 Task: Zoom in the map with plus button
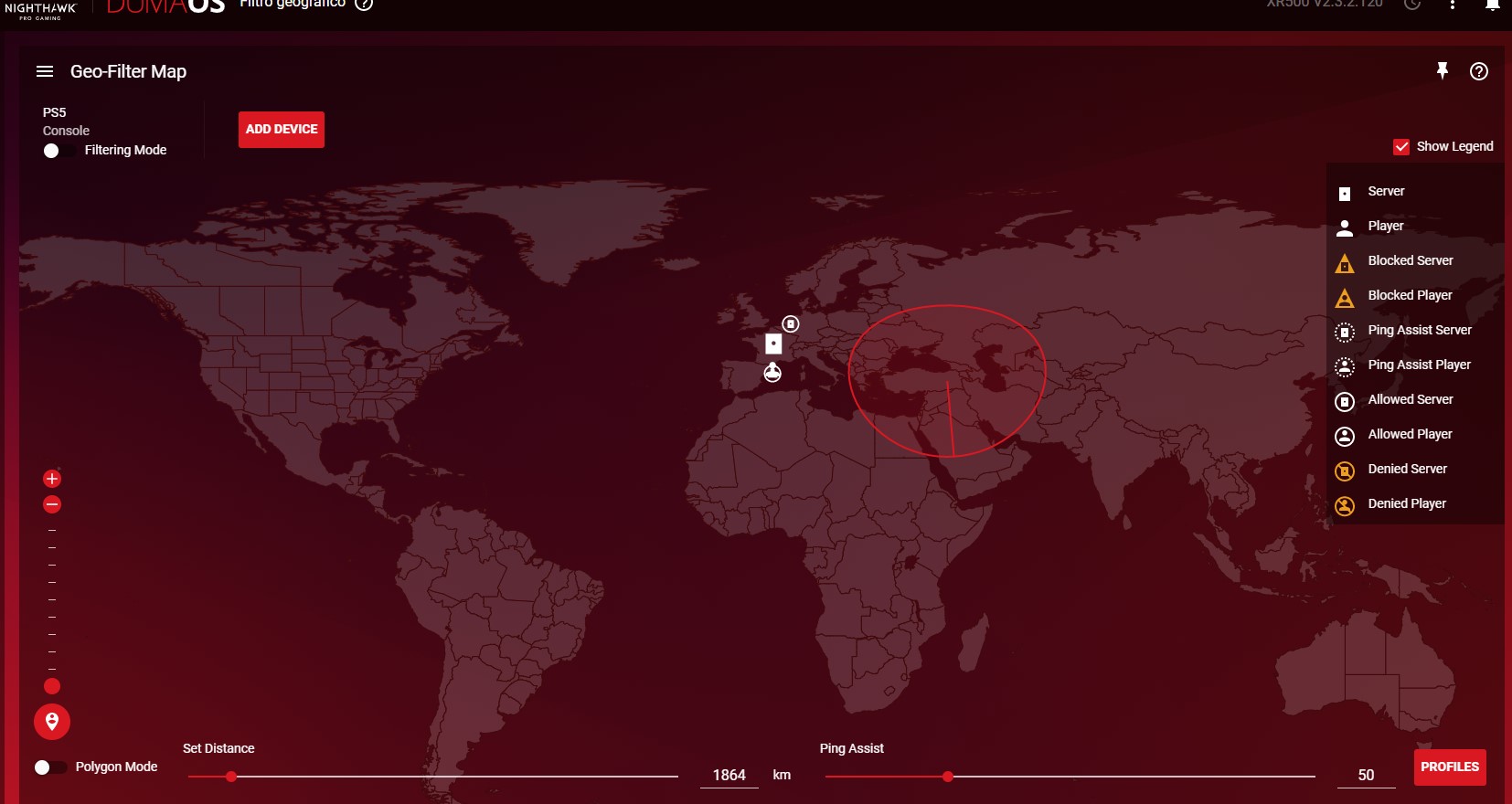pos(52,479)
